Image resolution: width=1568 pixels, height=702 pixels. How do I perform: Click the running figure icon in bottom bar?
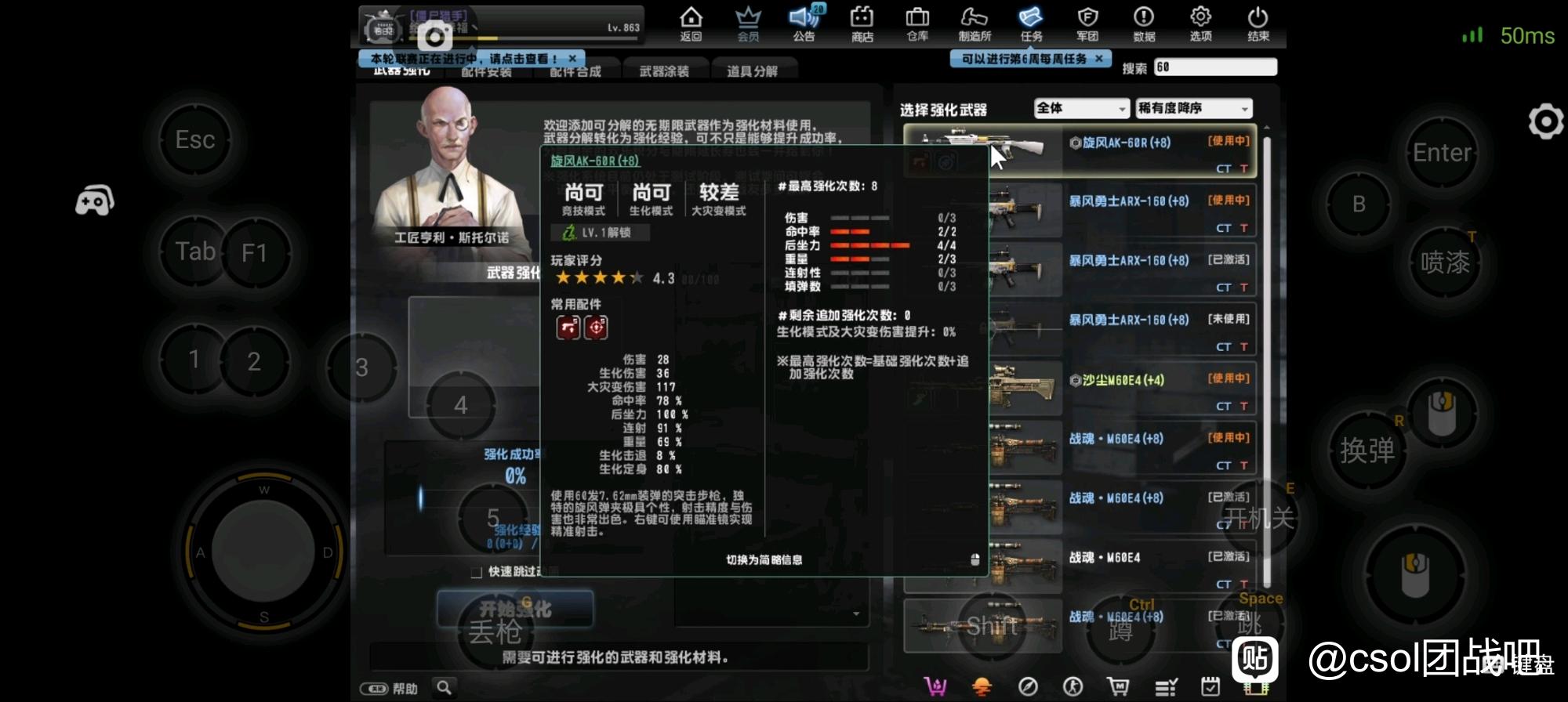pyautogui.click(x=1073, y=686)
